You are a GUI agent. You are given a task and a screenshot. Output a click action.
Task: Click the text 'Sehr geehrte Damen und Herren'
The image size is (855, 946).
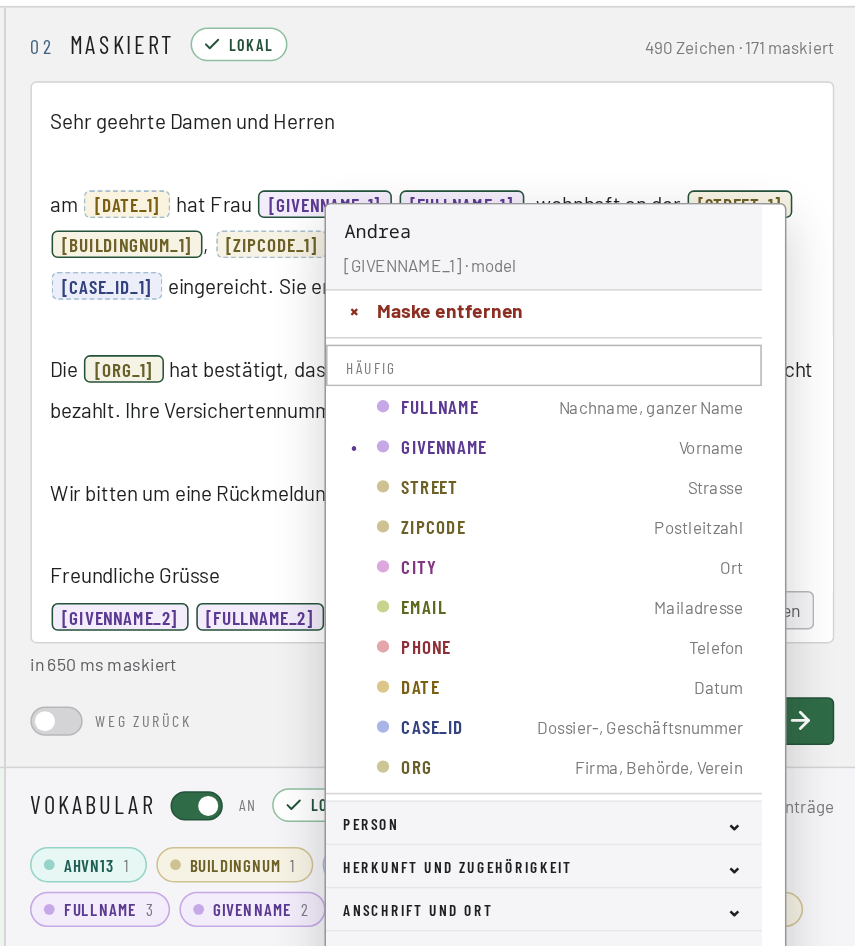coord(192,122)
